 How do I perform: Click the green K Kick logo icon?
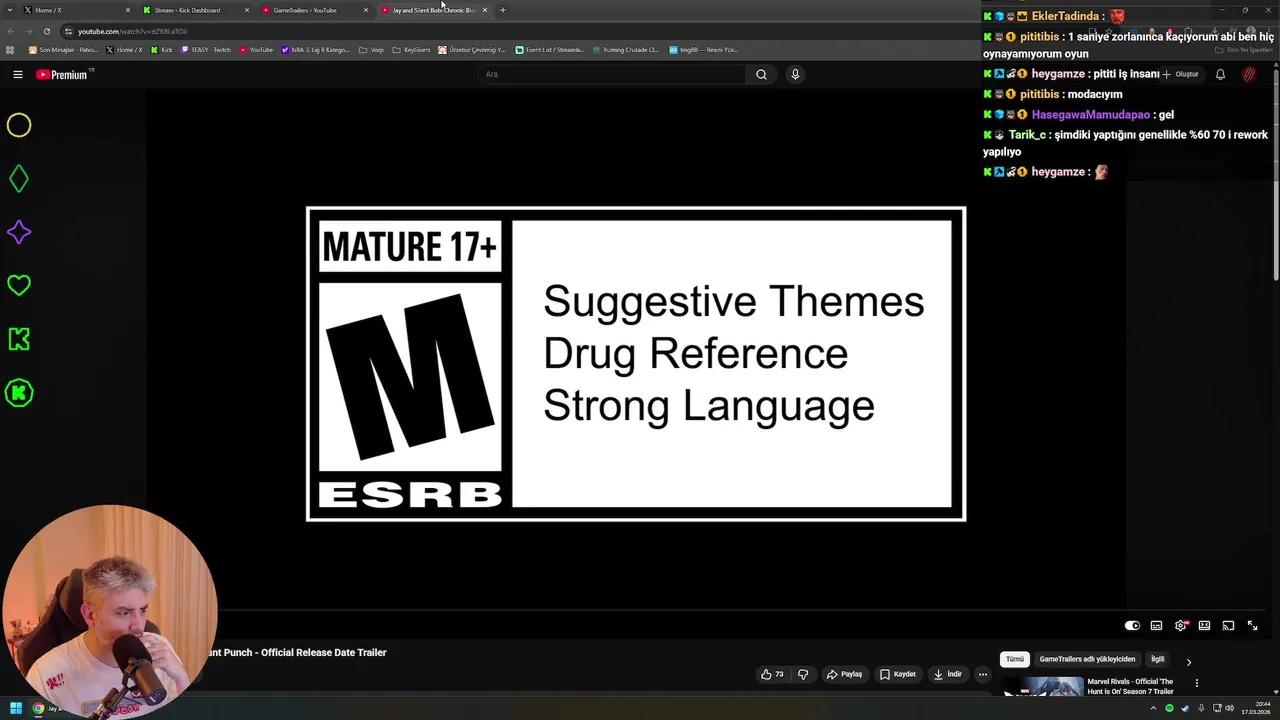click(19, 339)
